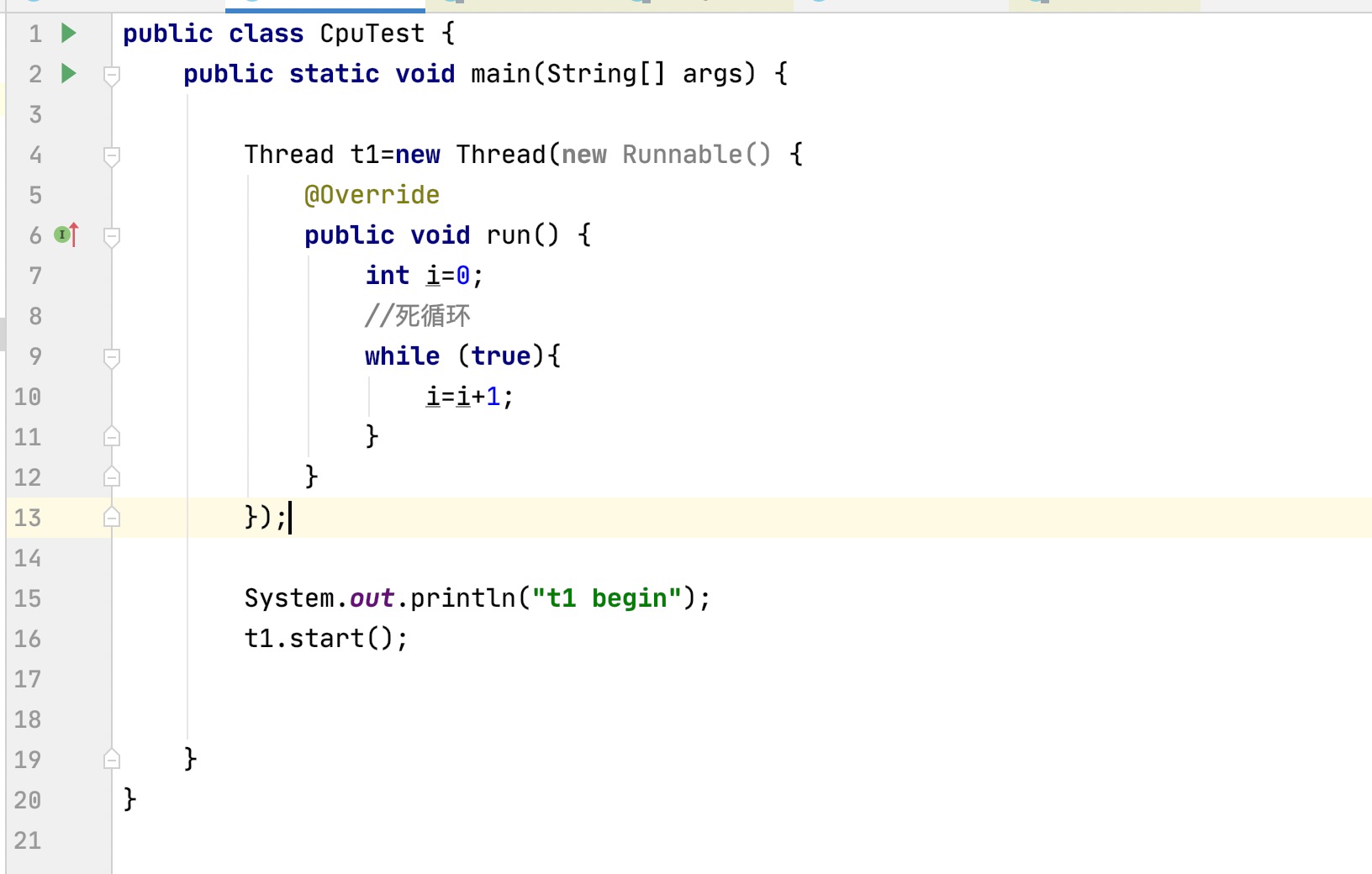Click line number 17 in the gutter
The width and height of the screenshot is (1372, 874).
(28, 679)
